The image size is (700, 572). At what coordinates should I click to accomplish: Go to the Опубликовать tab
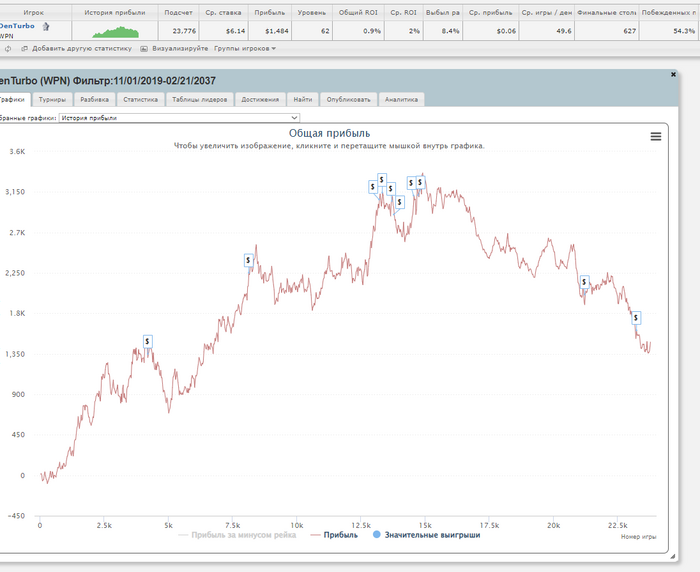coord(348,100)
